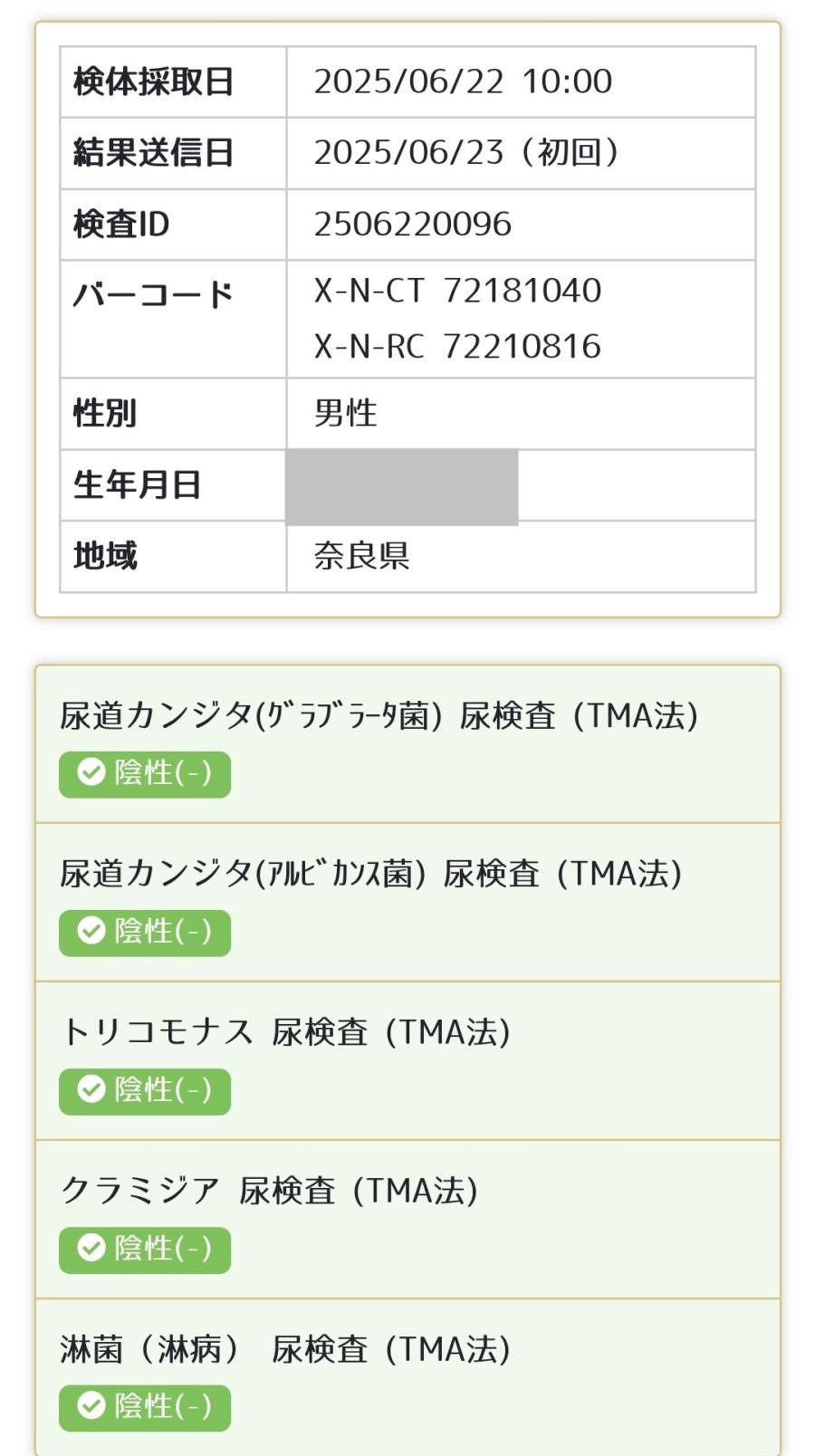Tap the 淋菌（淋病） 尿検査 title
This screenshot has width=815, height=1456.
[x=286, y=1349]
